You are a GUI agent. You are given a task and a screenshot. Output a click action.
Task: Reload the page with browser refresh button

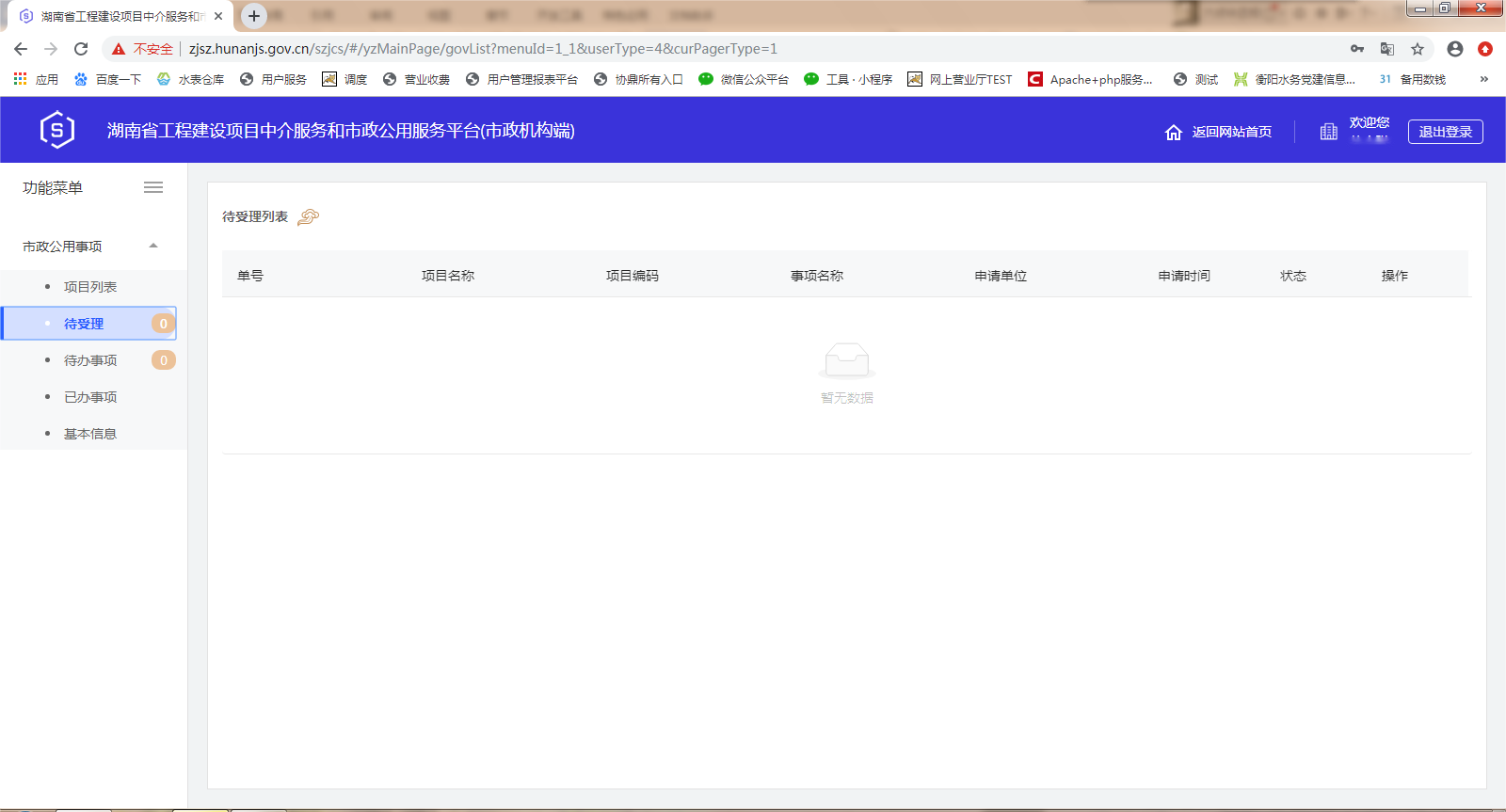(81, 49)
